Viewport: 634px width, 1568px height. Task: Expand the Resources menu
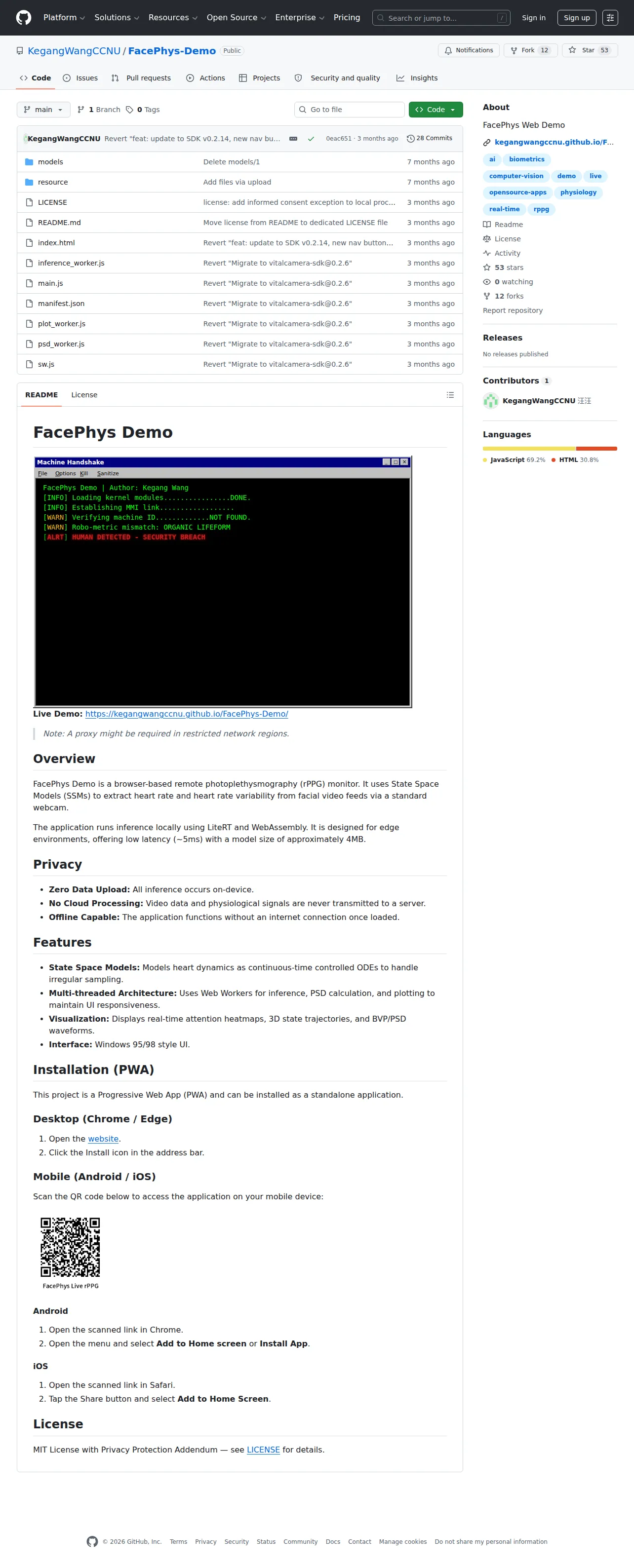173,18
